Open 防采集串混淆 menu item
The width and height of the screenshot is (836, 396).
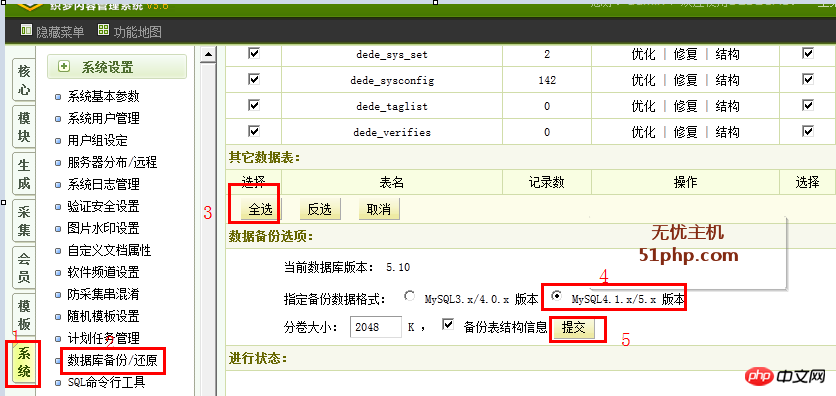point(103,294)
